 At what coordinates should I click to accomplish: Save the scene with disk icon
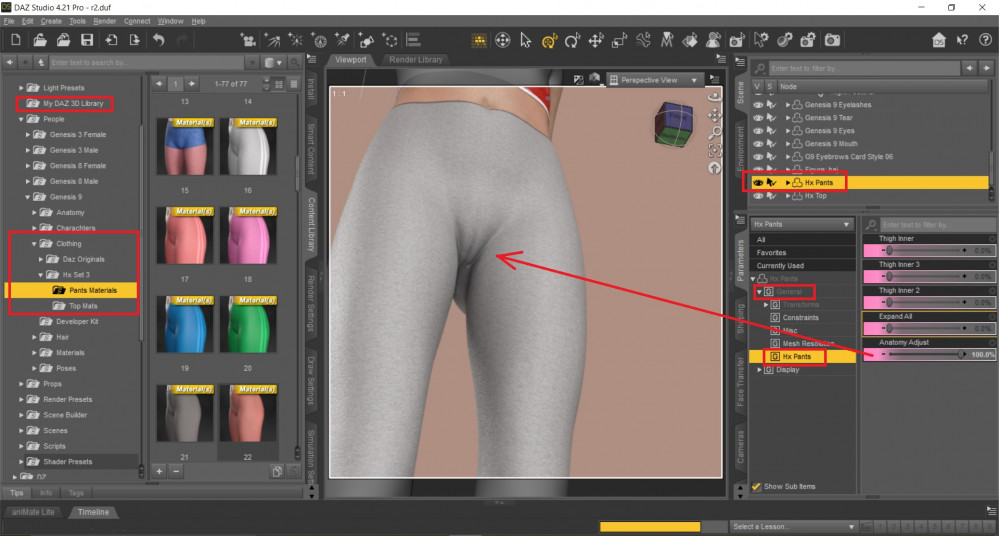(x=87, y=40)
